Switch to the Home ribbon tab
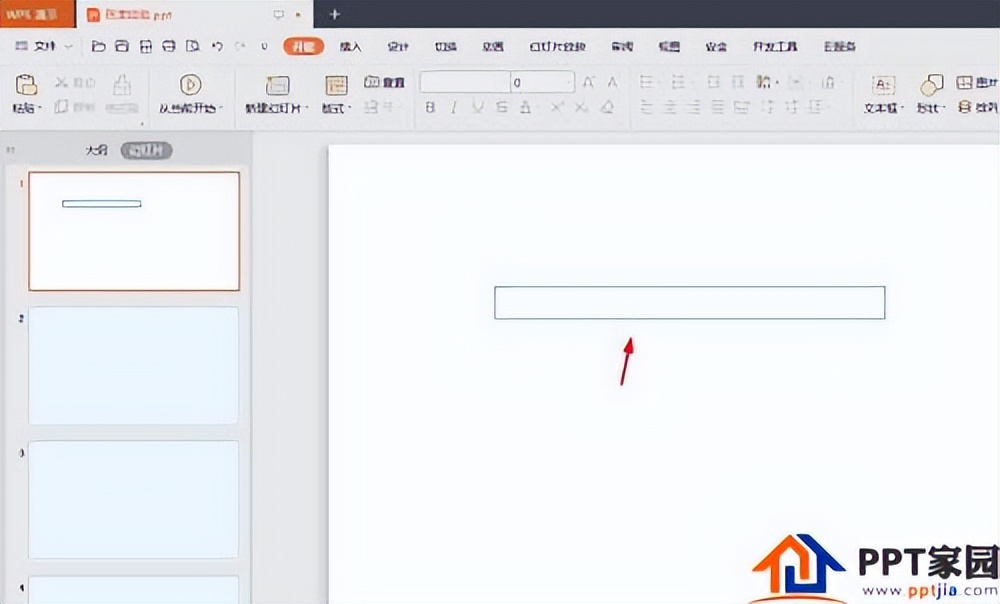 coord(304,46)
